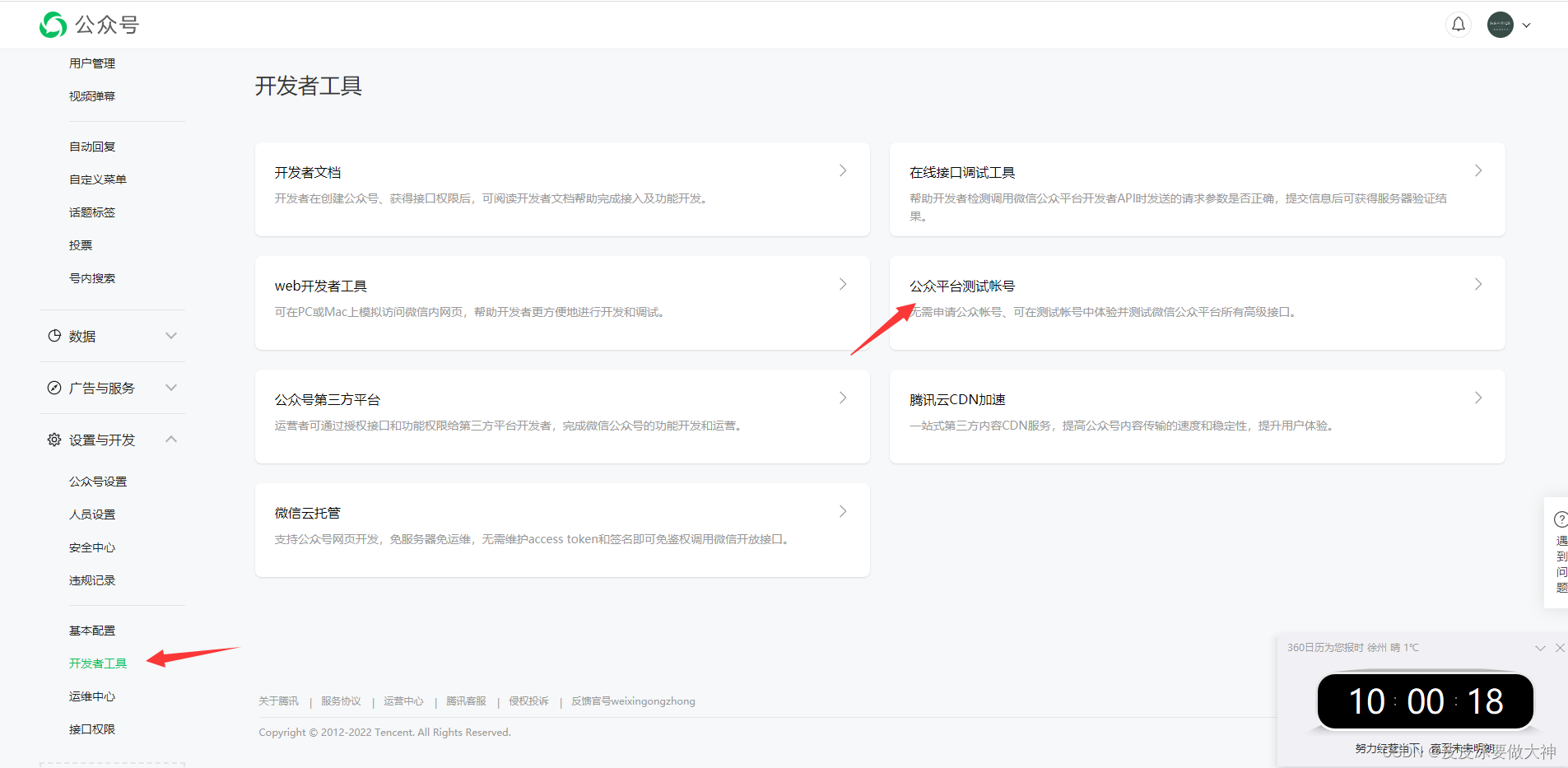Click the 开发者工具 page heading
This screenshot has width=1568, height=768.
309,86
